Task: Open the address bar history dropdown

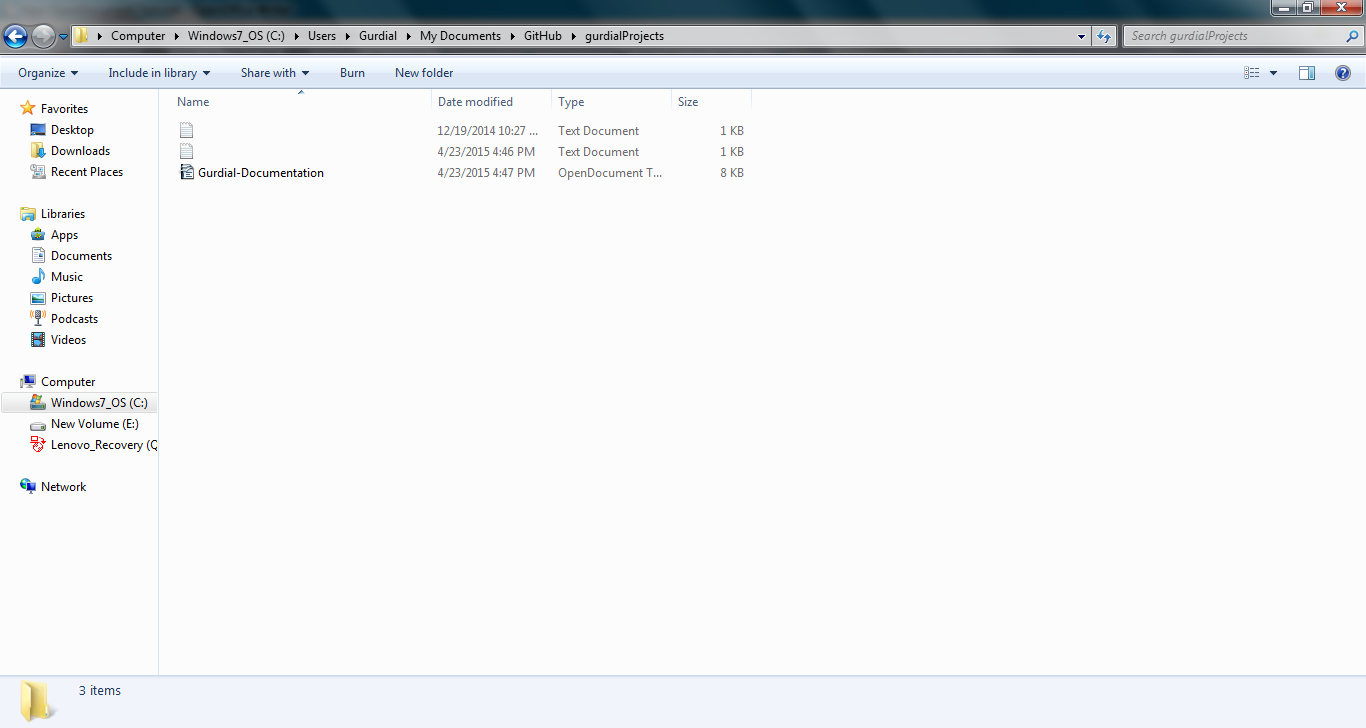Action: 1081,36
